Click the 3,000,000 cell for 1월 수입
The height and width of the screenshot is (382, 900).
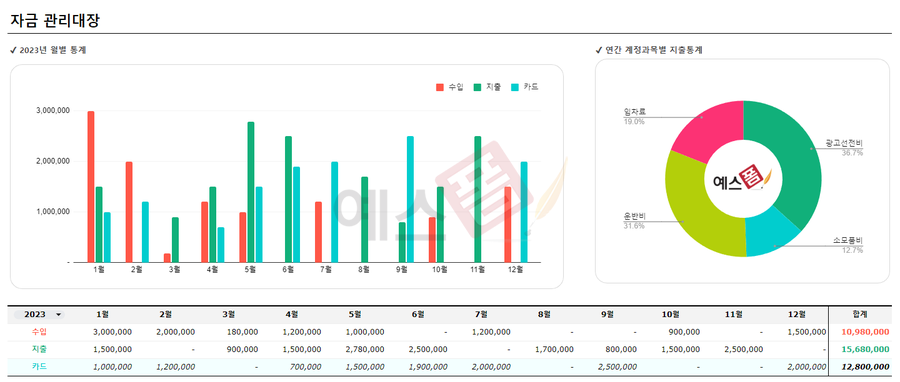pyautogui.click(x=112, y=332)
